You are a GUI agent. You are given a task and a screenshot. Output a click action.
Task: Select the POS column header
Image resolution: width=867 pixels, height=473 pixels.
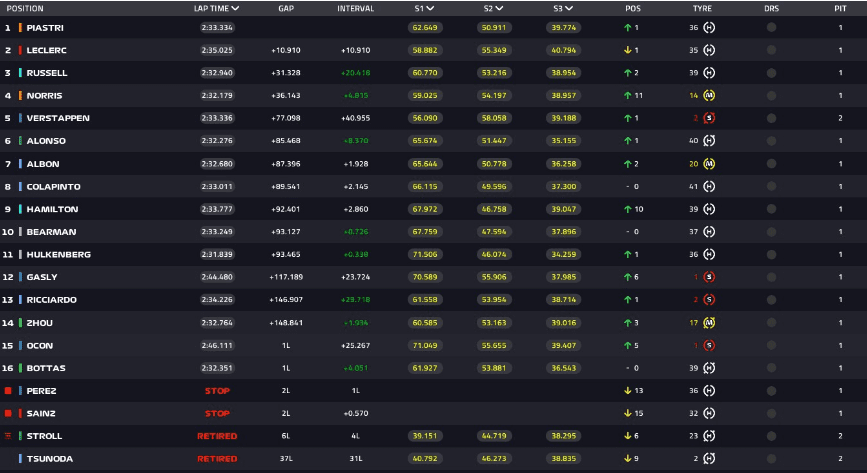point(633,8)
